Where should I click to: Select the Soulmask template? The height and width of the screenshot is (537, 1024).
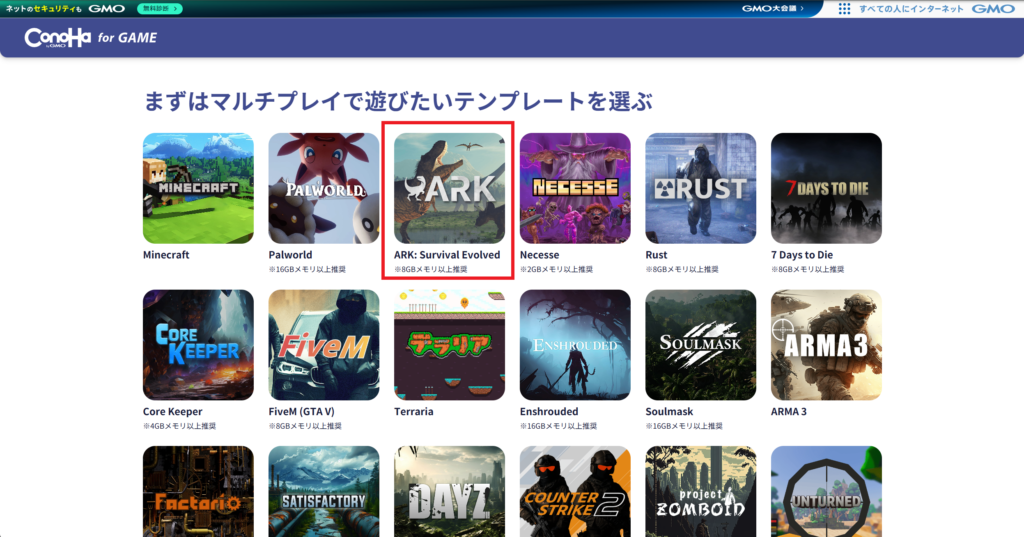700,344
